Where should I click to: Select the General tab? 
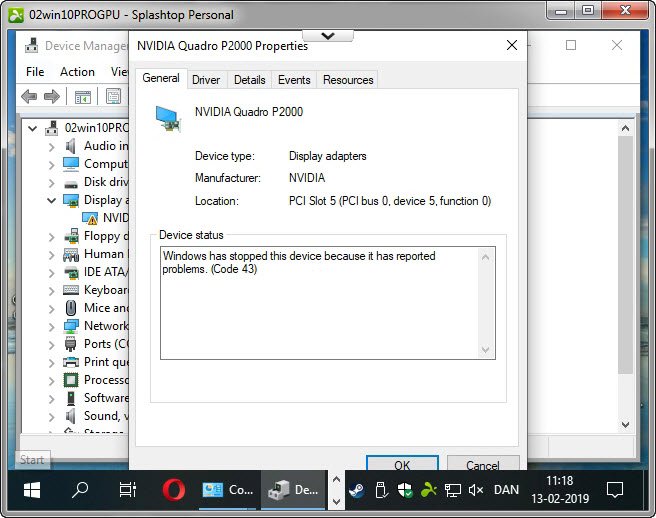click(161, 78)
